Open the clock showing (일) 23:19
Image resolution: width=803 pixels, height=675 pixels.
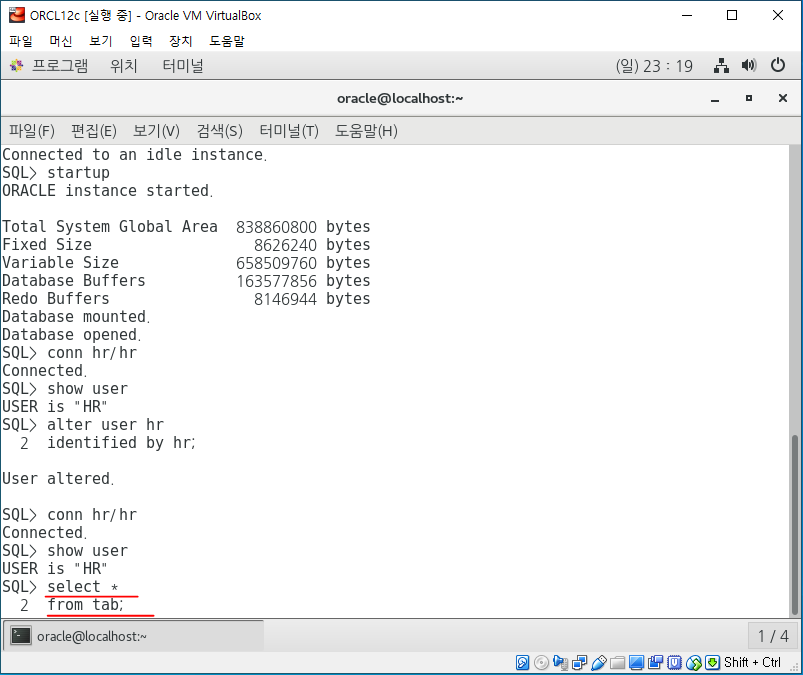click(x=654, y=66)
